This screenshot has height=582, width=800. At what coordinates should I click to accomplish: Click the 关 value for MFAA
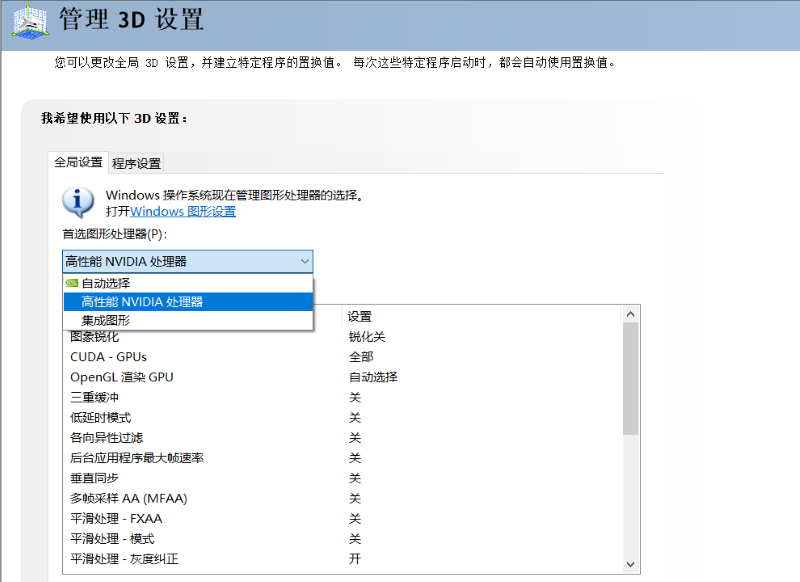(x=355, y=498)
